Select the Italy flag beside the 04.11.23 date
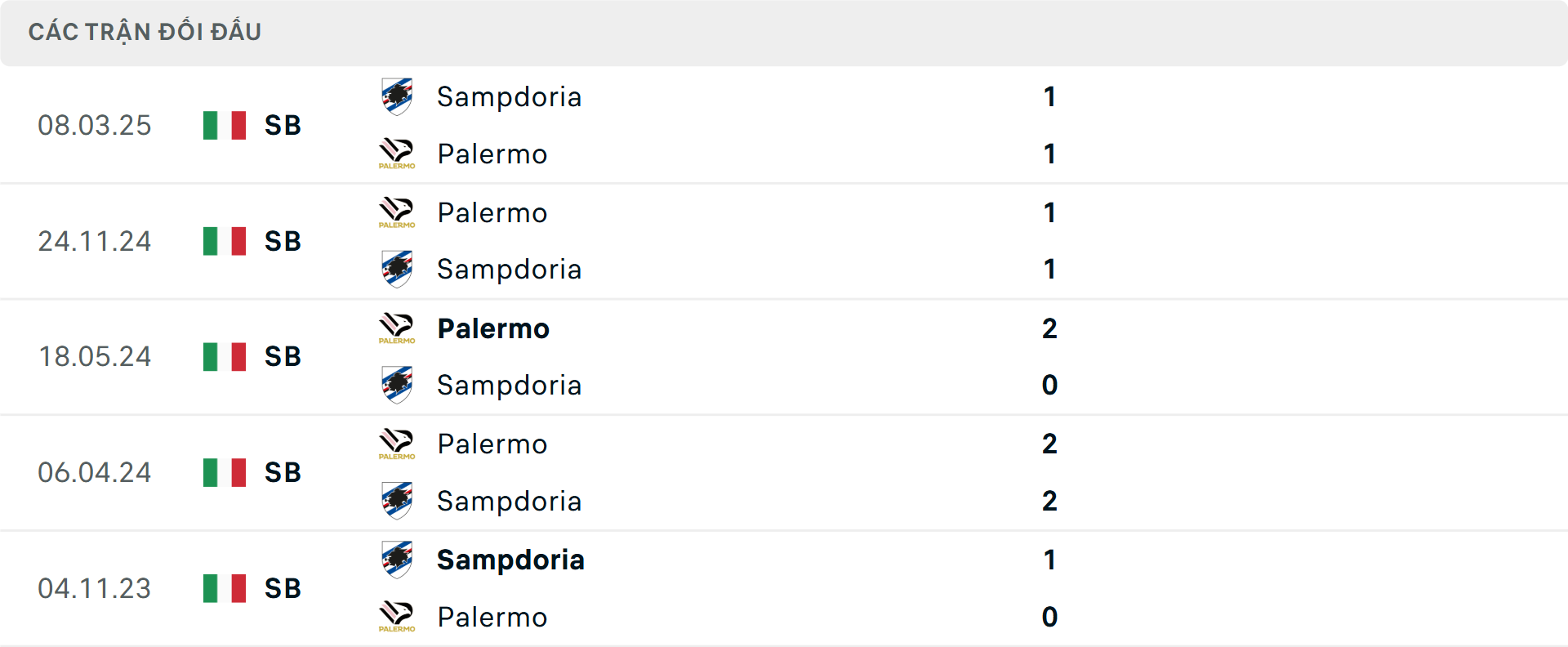The image size is (1568, 647). pyautogui.click(x=224, y=588)
